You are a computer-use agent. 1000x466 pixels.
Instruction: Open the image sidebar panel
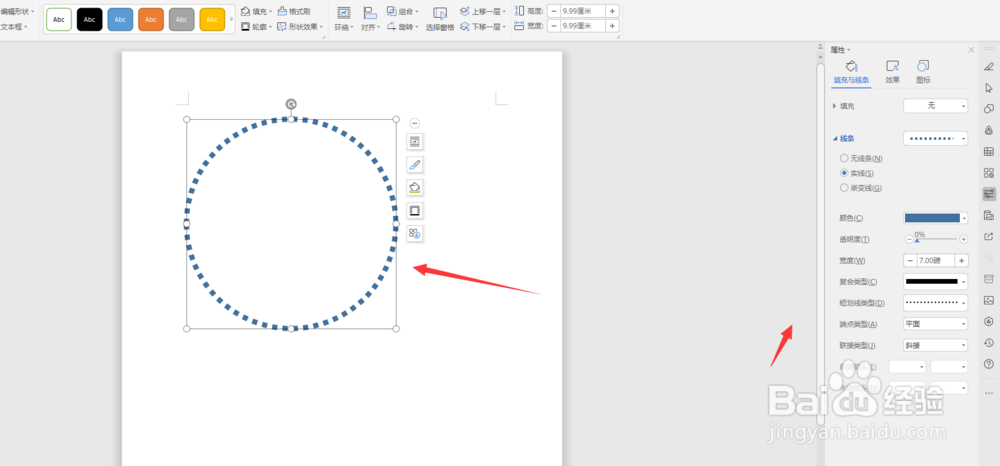(x=989, y=300)
